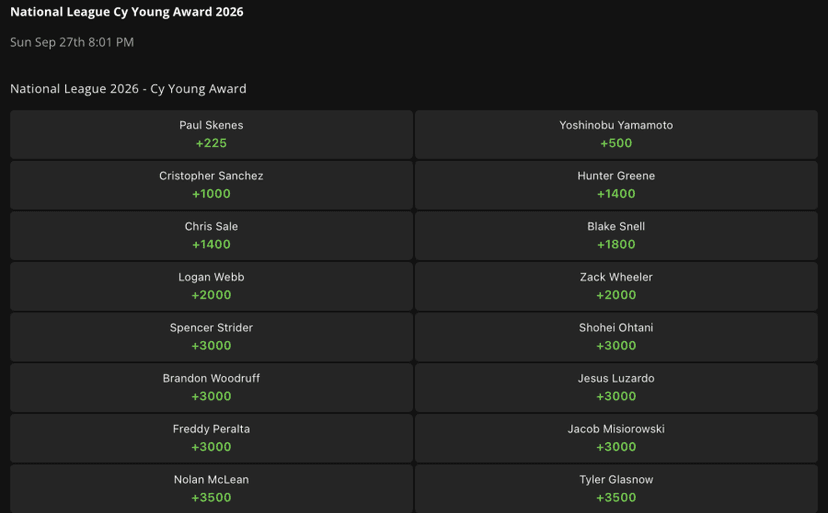Choose Zack Wheeler +2000 odds
The width and height of the screenshot is (828, 513).
[616, 286]
